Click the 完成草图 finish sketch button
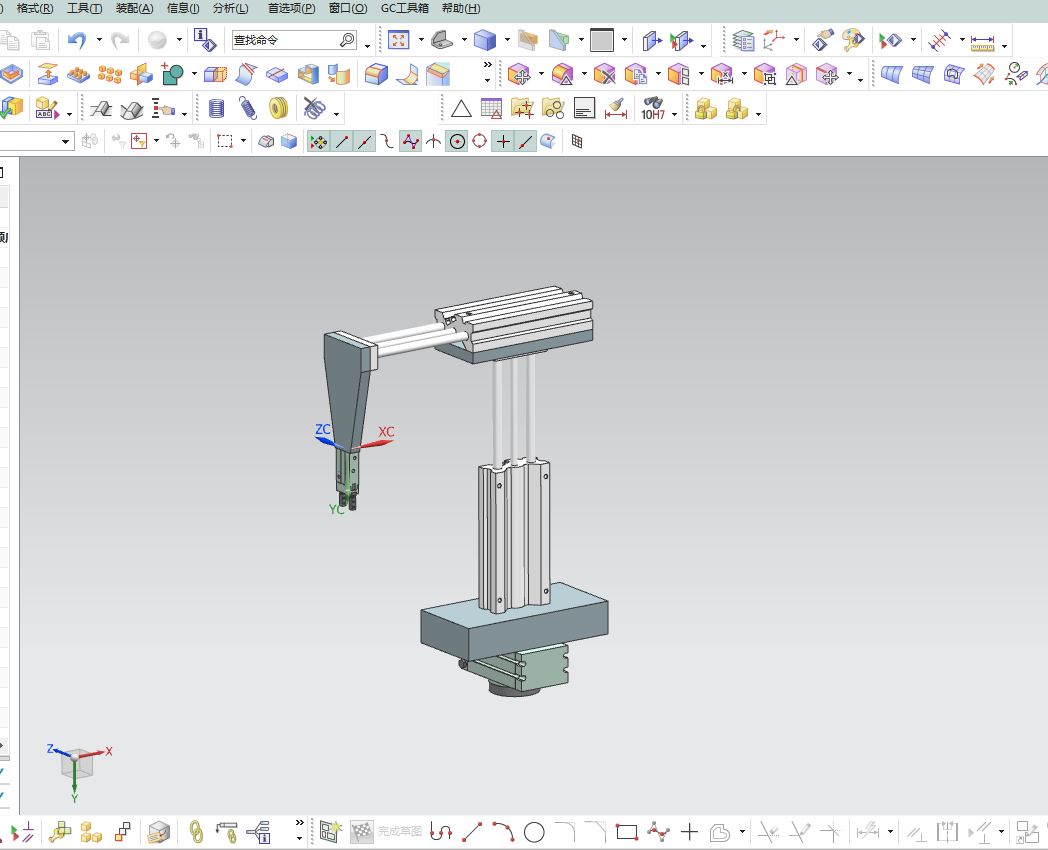The image size is (1048, 850). [387, 831]
